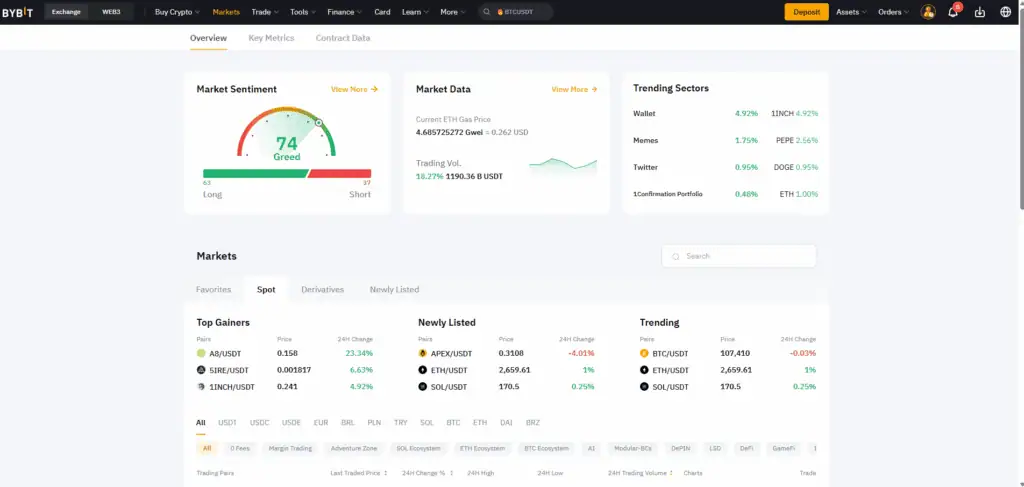Screen dimensions: 1024x487
Task: Click the APEX/USDT coin icon in Newly Listed
Action: [x=423, y=353]
